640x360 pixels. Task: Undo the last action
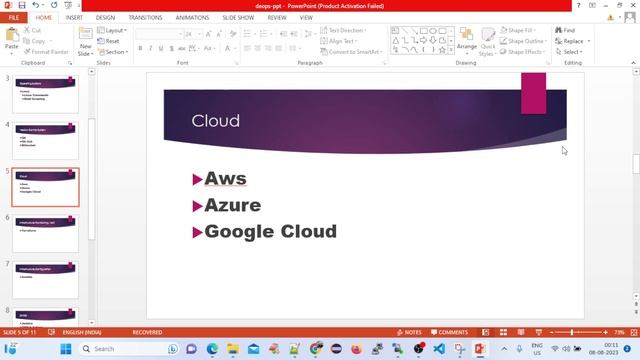[x=36, y=5]
